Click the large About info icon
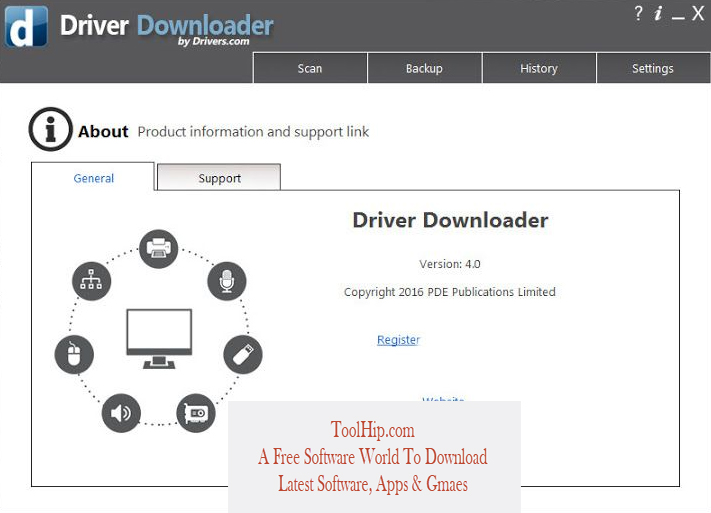 [x=50, y=129]
